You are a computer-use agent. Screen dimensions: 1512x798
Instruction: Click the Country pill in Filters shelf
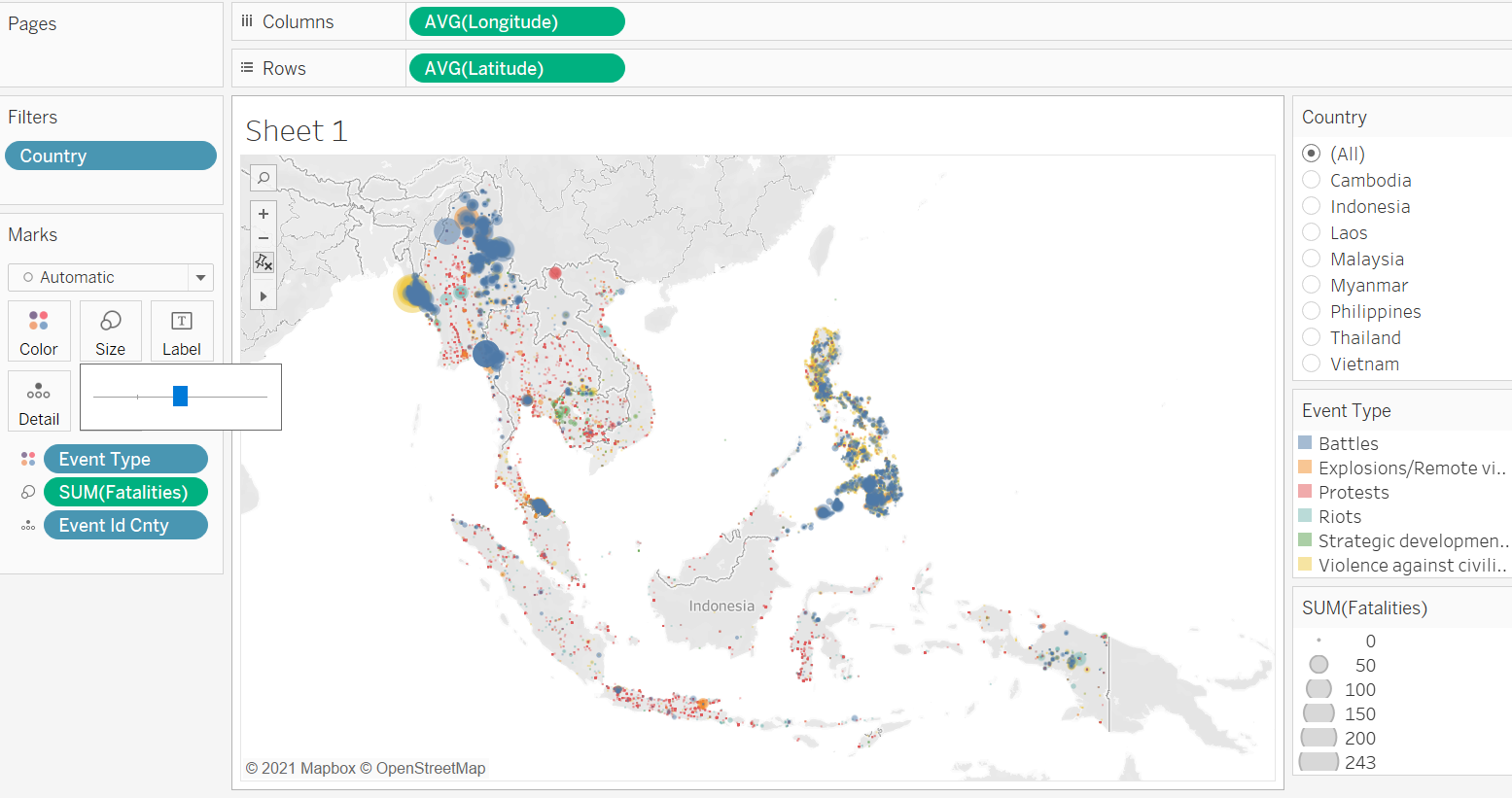[x=110, y=156]
